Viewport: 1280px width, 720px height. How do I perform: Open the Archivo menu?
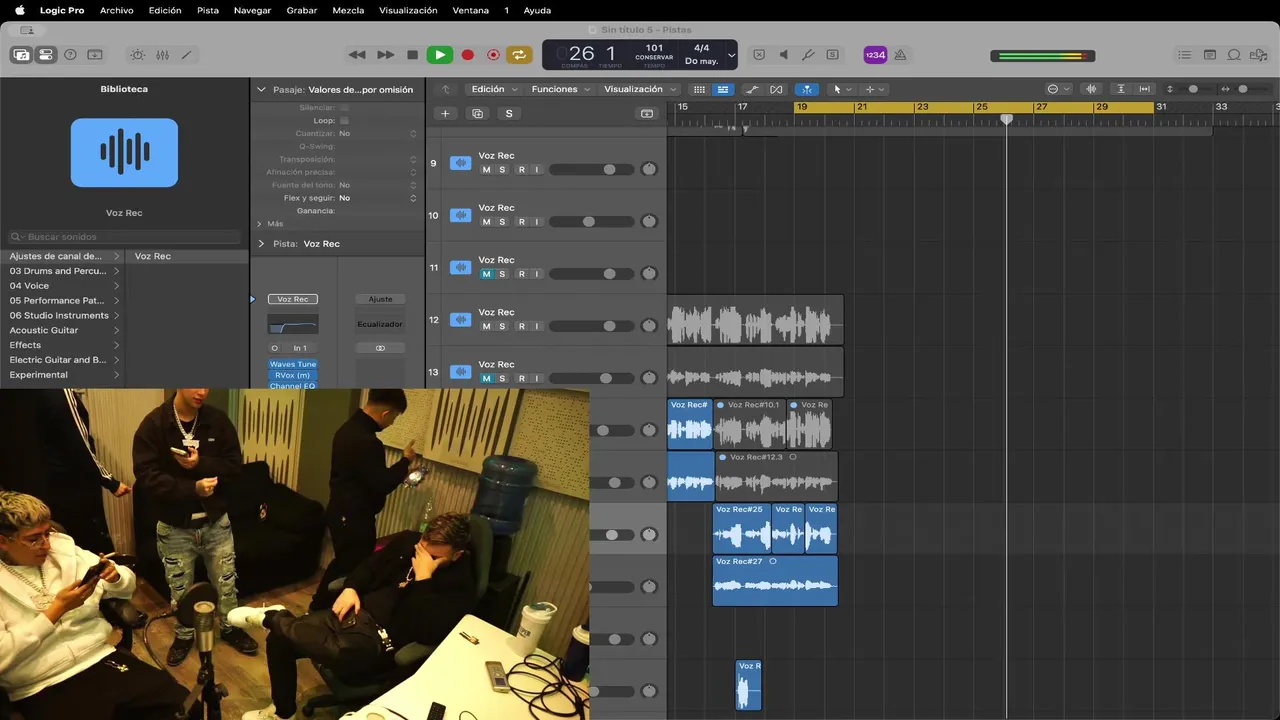(117, 10)
